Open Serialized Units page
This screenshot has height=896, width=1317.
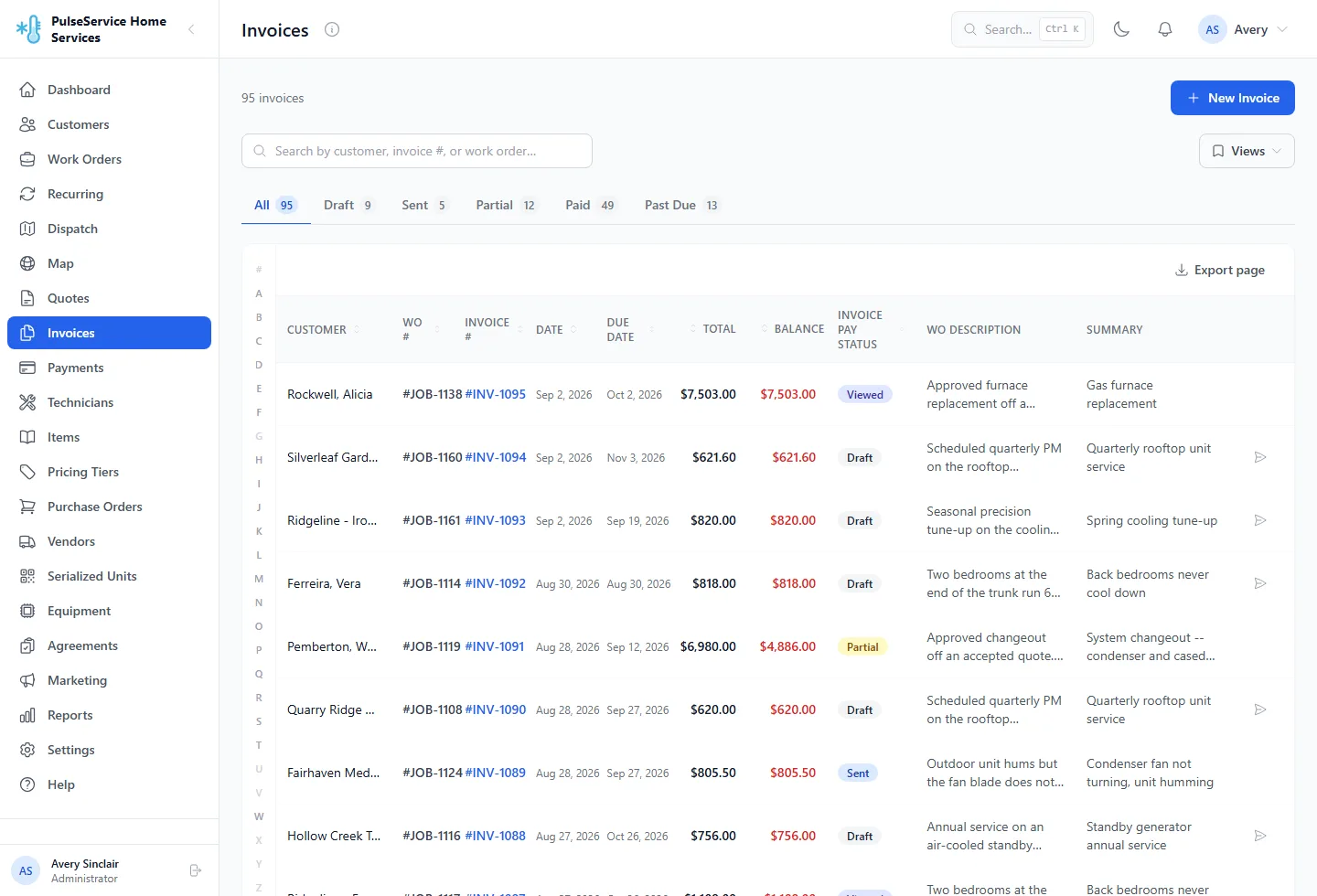(x=109, y=576)
